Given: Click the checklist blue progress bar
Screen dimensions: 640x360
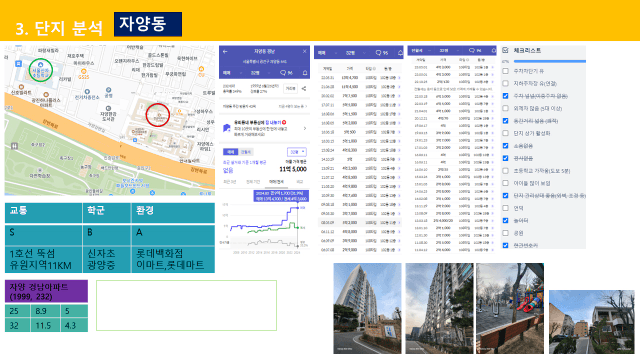Looking at the screenshot, I should [x=549, y=61].
